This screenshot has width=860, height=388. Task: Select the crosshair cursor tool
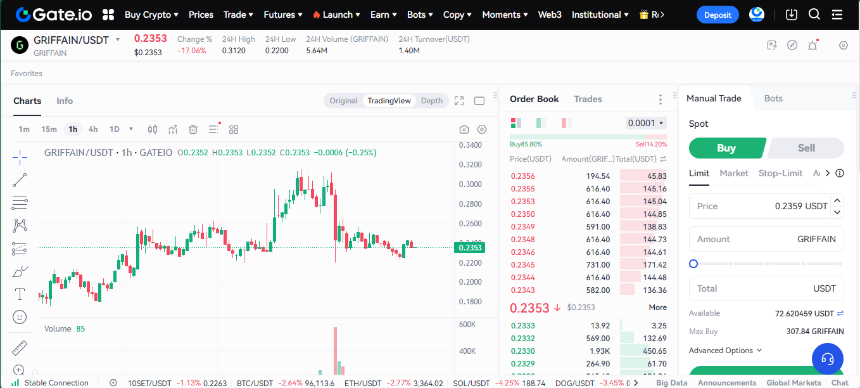coord(20,157)
